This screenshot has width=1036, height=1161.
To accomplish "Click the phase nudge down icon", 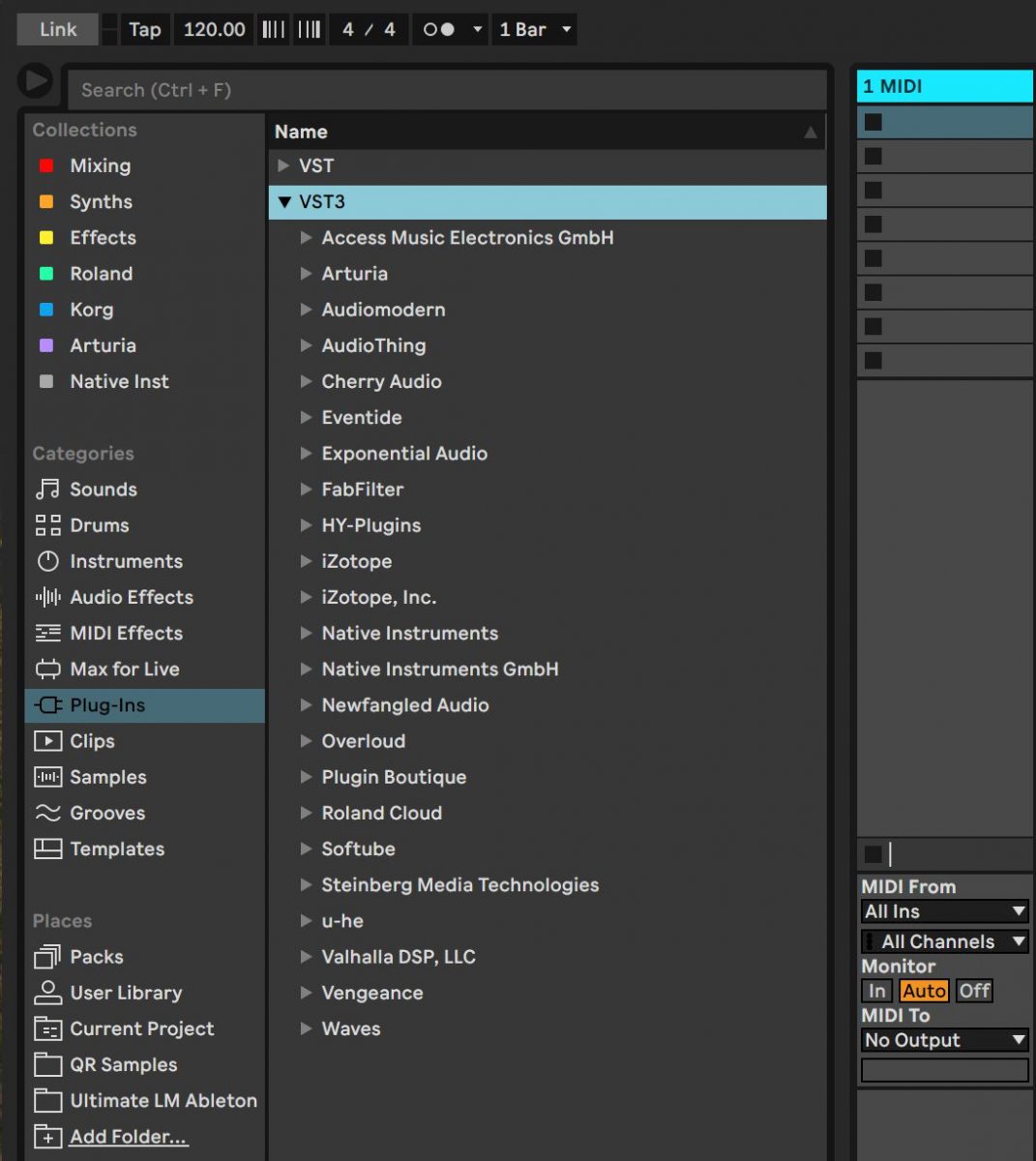I will (x=274, y=29).
